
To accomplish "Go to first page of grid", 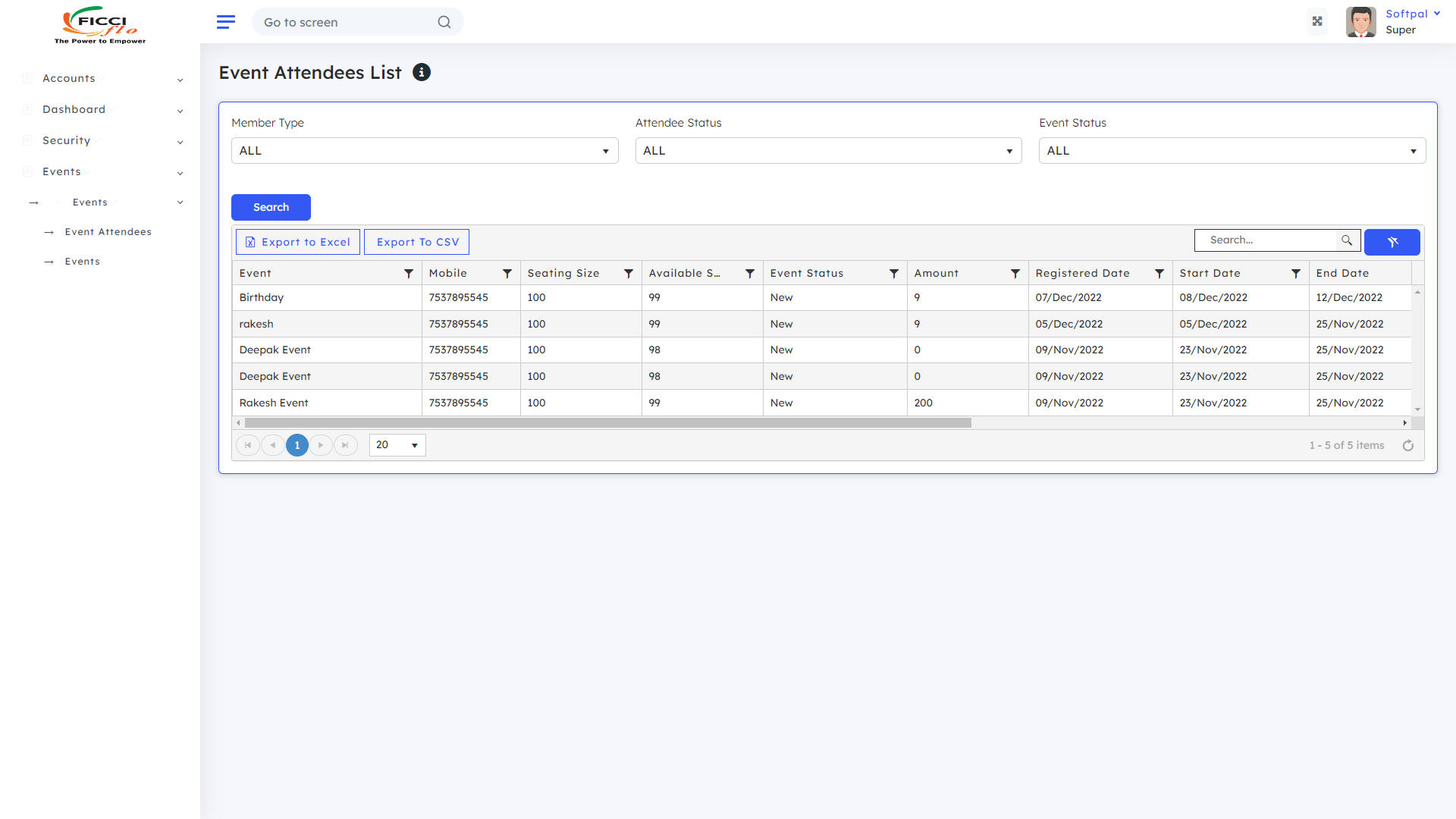I will point(248,445).
